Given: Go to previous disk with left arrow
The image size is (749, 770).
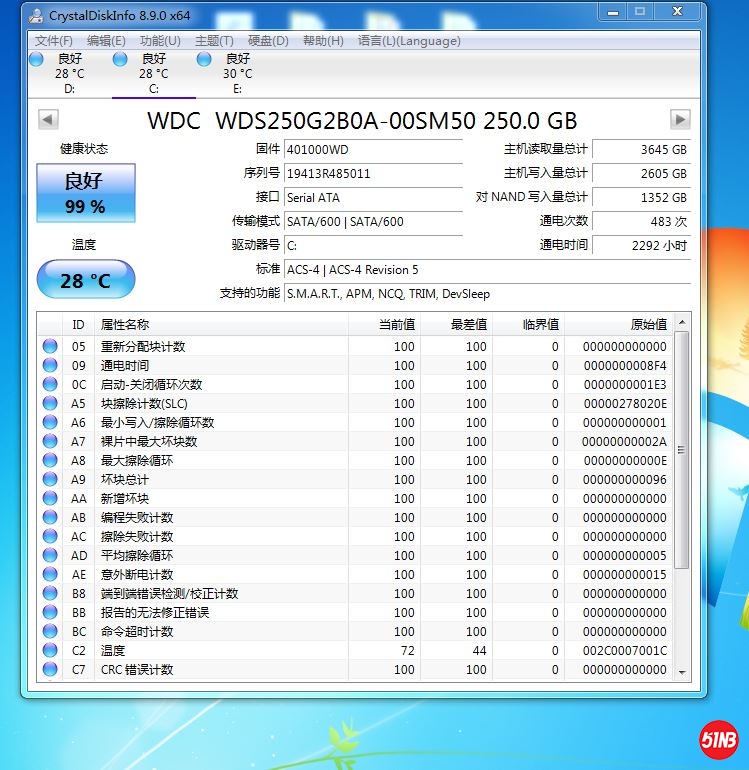Looking at the screenshot, I should point(47,120).
